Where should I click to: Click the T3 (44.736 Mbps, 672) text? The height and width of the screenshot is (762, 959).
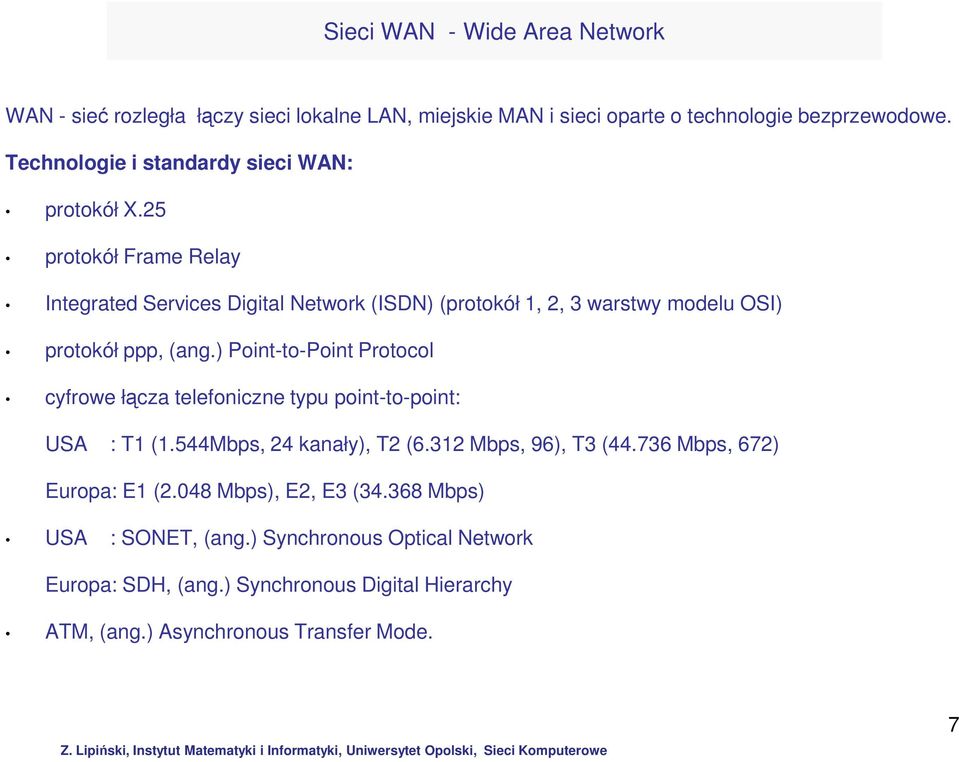coord(675,445)
